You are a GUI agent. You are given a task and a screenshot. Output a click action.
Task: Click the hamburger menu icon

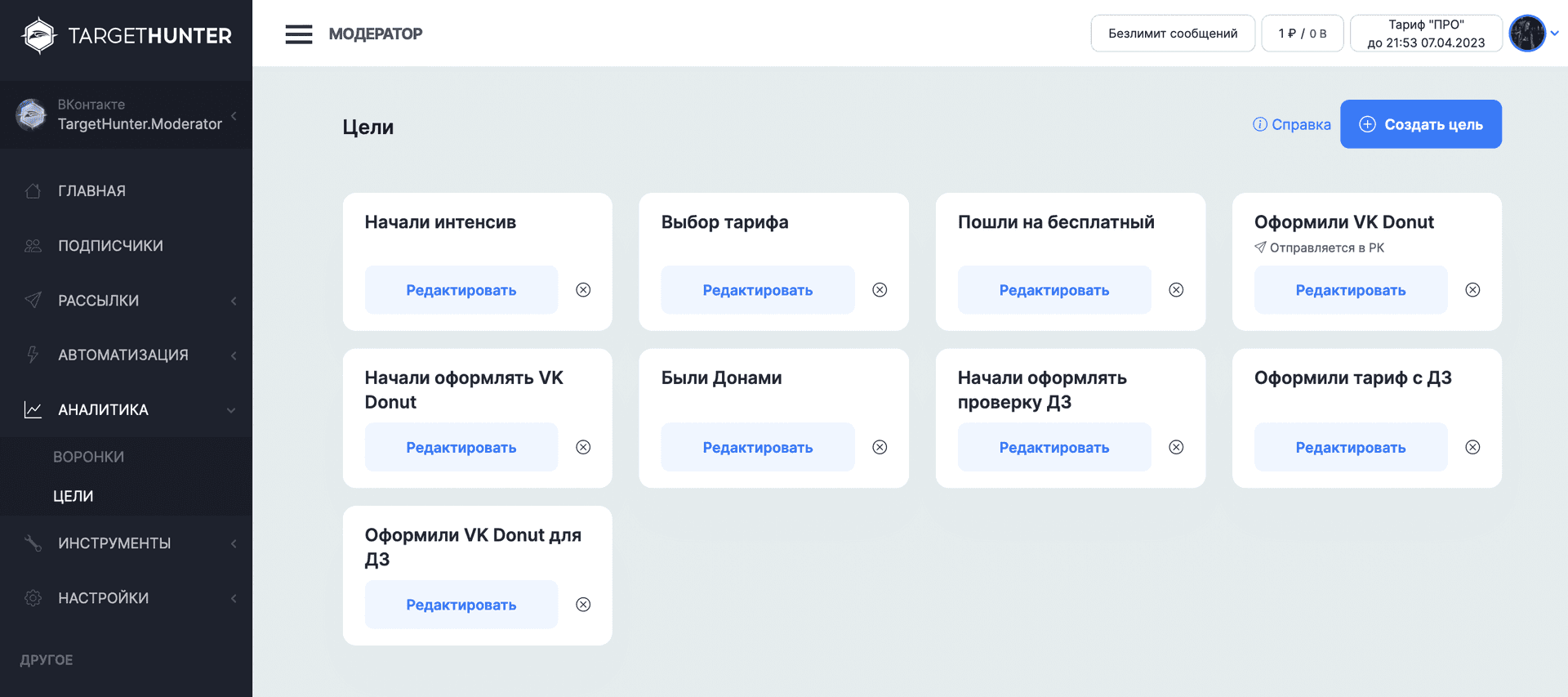(x=298, y=34)
